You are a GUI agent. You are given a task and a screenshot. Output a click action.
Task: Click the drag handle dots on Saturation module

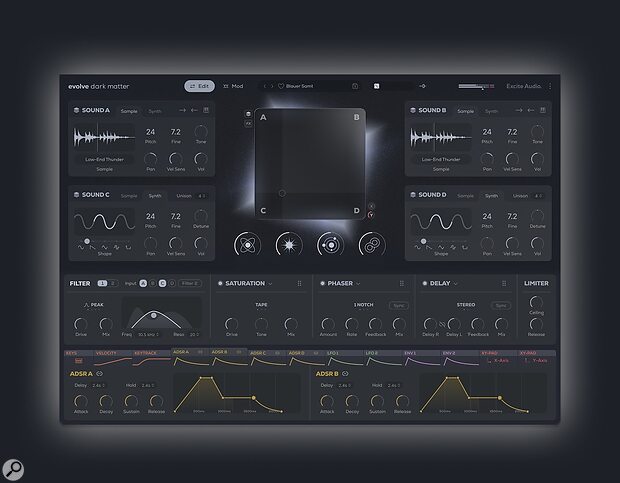[299, 283]
